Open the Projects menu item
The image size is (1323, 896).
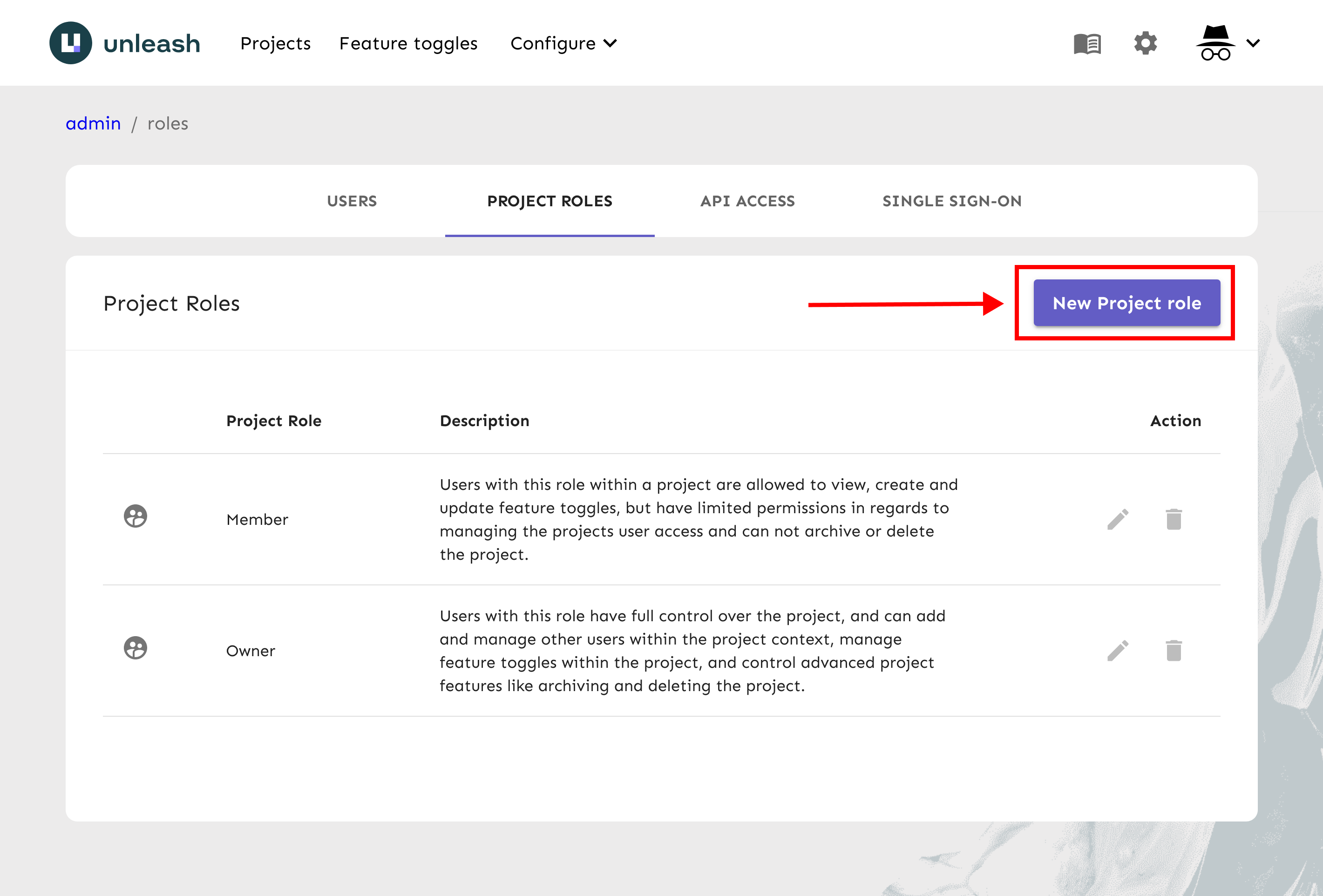275,43
